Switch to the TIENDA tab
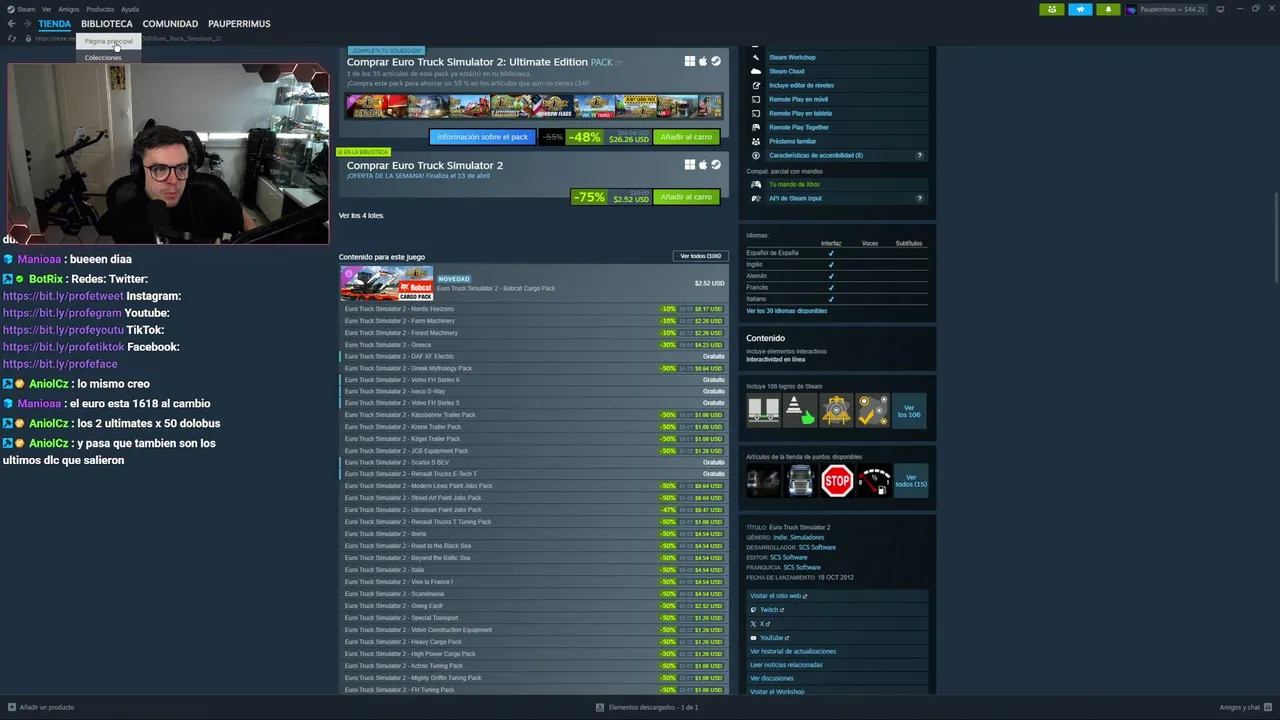The width and height of the screenshot is (1280, 720). tap(55, 24)
